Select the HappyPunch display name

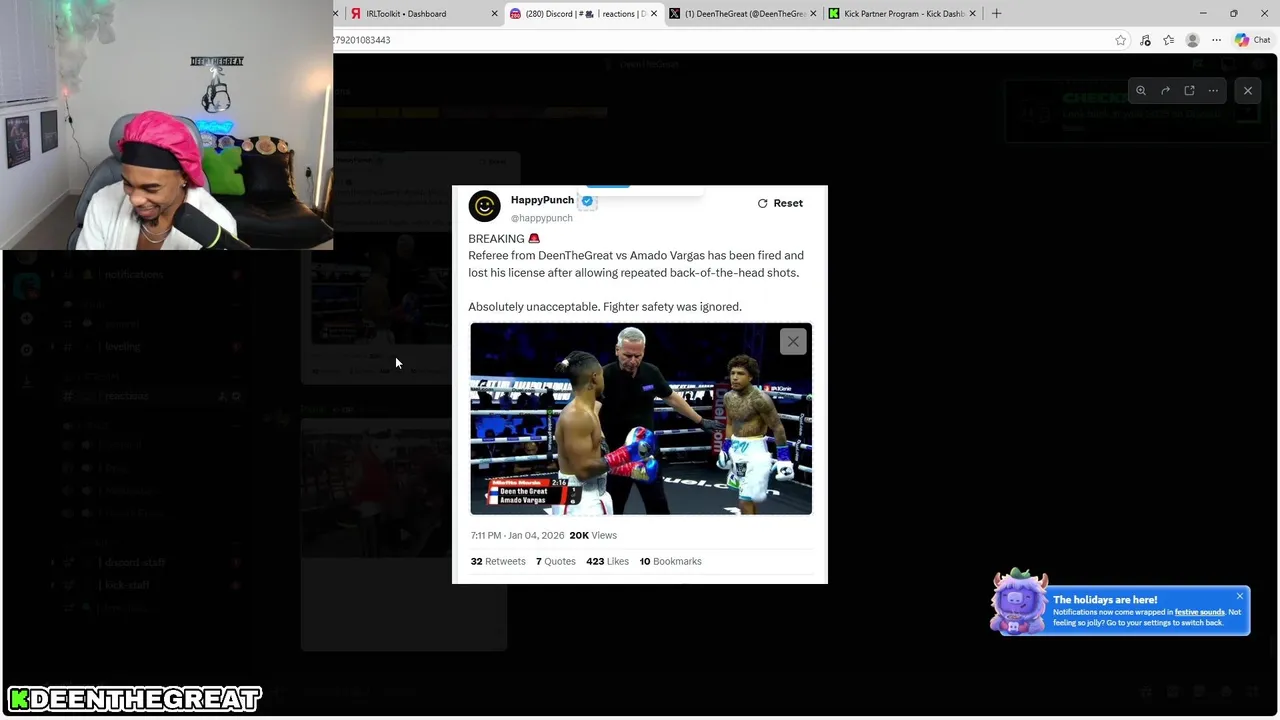point(542,200)
